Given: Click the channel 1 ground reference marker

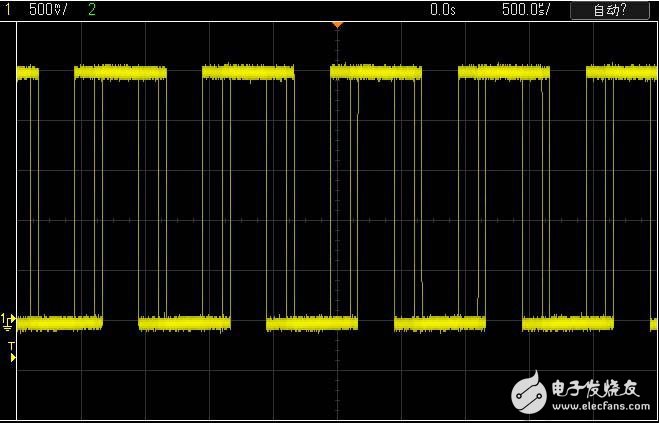Looking at the screenshot, I should [x=9, y=321].
